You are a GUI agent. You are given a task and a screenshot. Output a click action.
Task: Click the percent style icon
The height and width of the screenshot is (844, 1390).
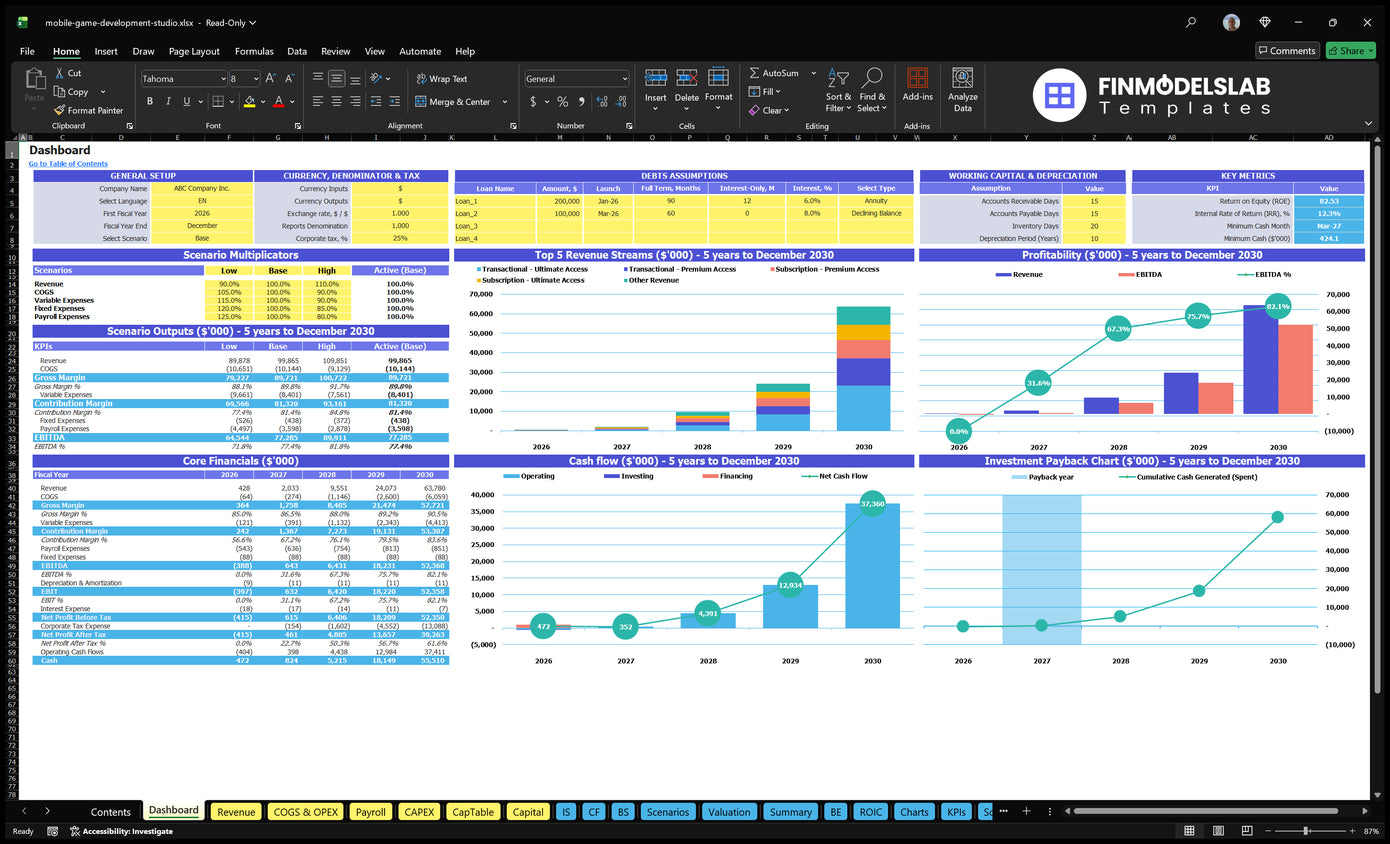[x=563, y=102]
